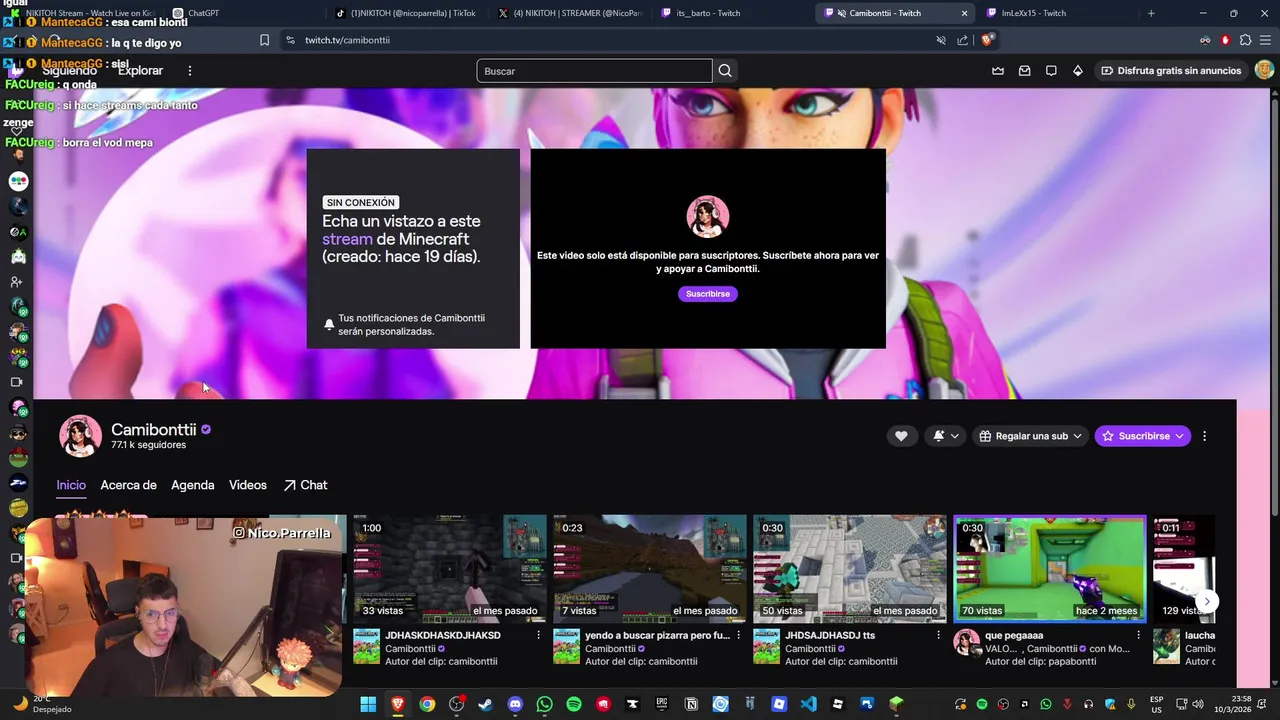
Task: Open the Get Bits diamond icon
Action: click(1077, 71)
